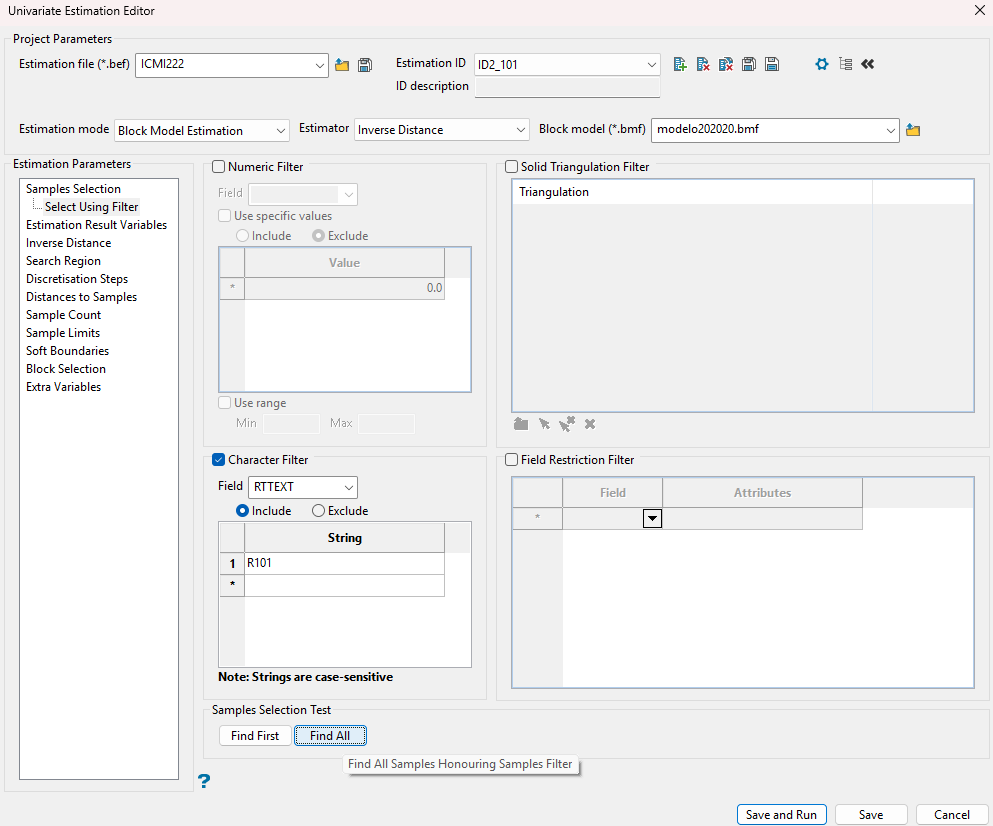Click the Find All button
993x826 pixels.
pos(330,735)
